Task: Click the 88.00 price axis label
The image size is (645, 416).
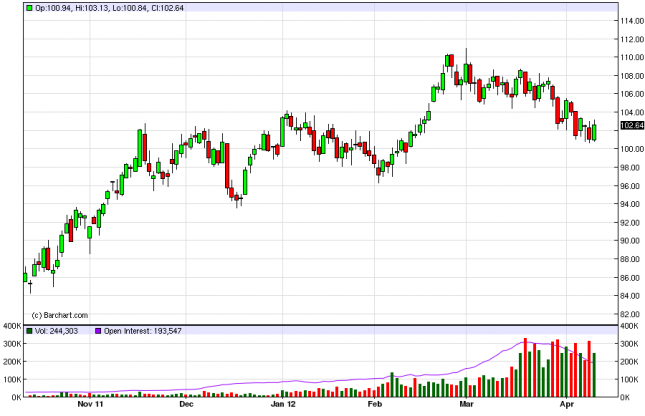Action: pos(632,259)
